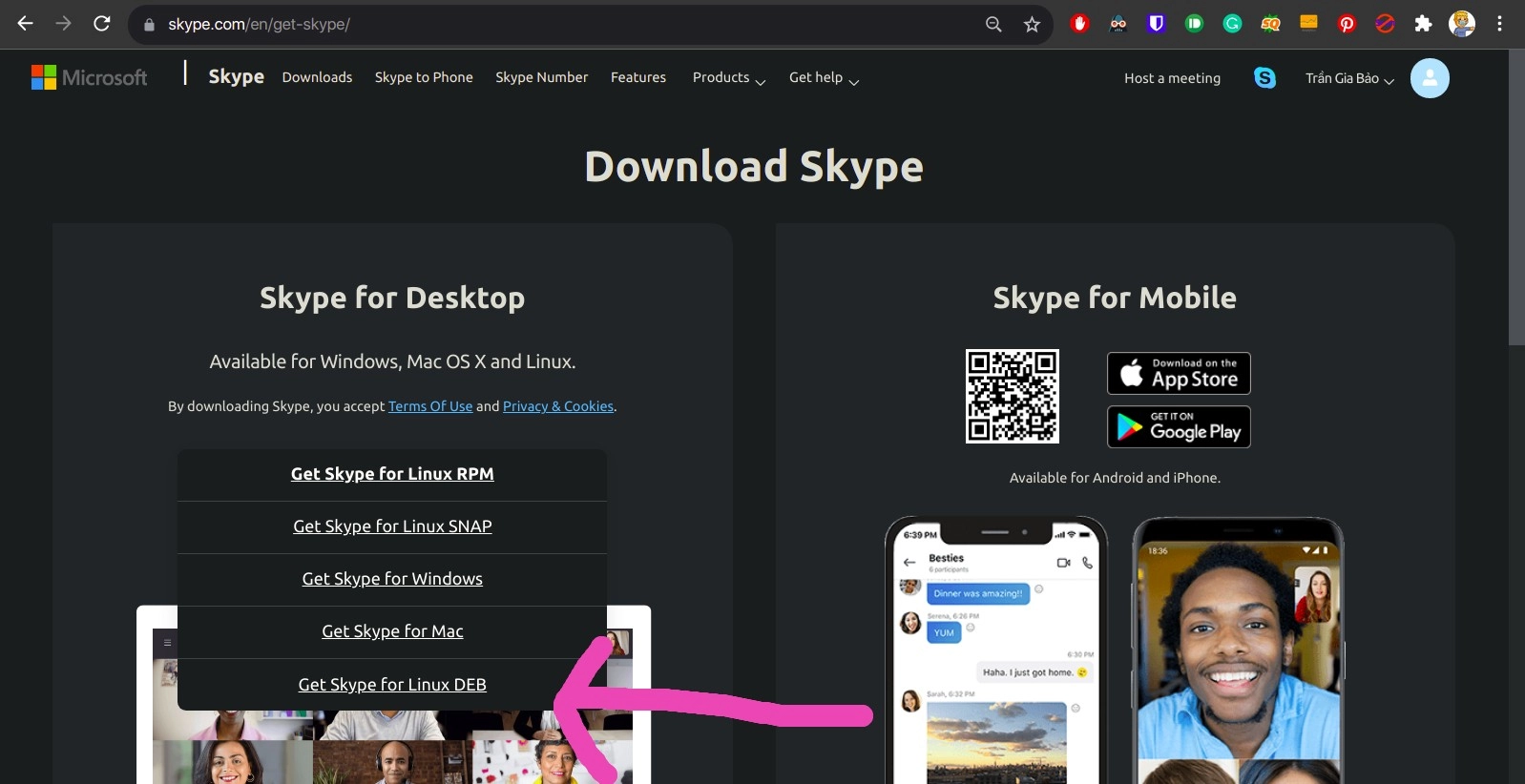The height and width of the screenshot is (784, 1525).
Task: Open the Bitwarden shield extension icon
Action: (x=1156, y=24)
